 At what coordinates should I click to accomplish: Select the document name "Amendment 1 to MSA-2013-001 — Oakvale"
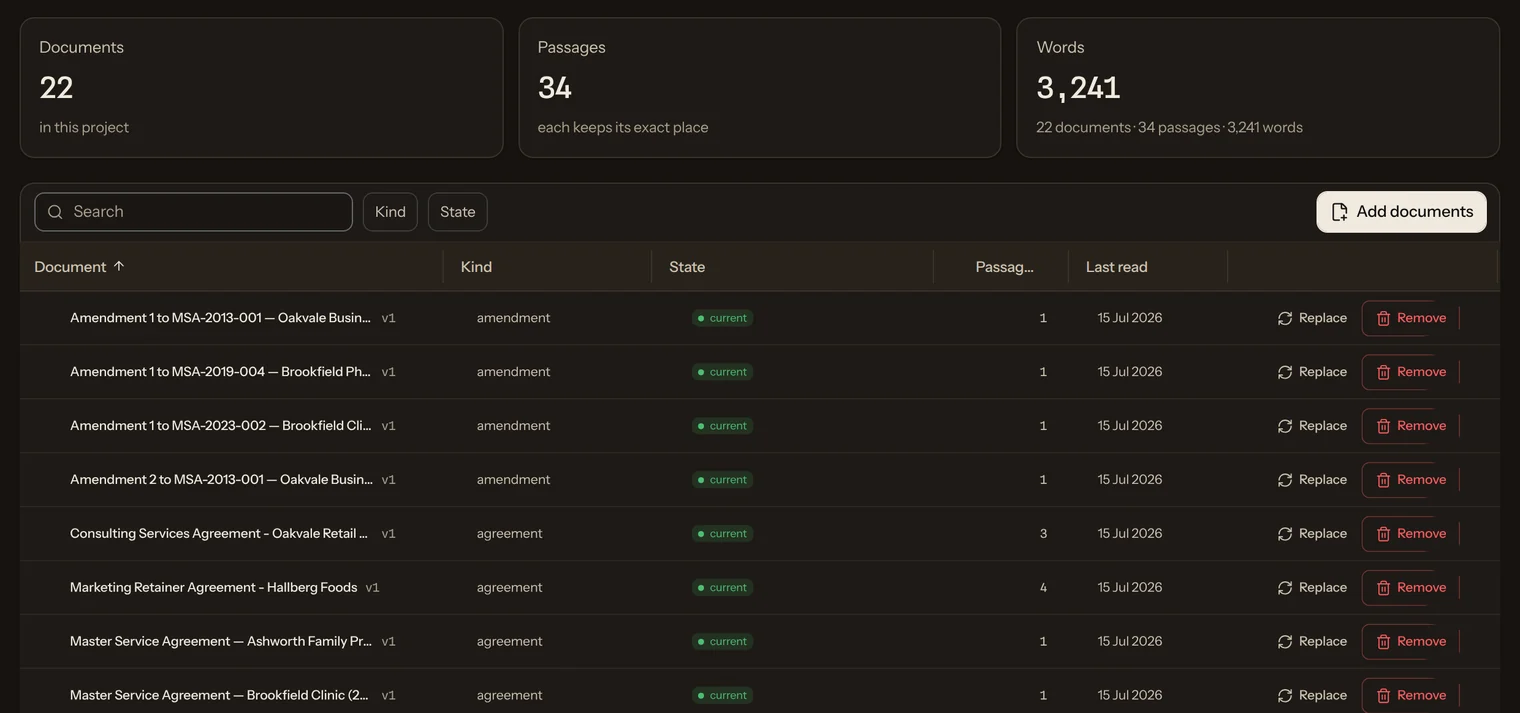[x=221, y=318]
